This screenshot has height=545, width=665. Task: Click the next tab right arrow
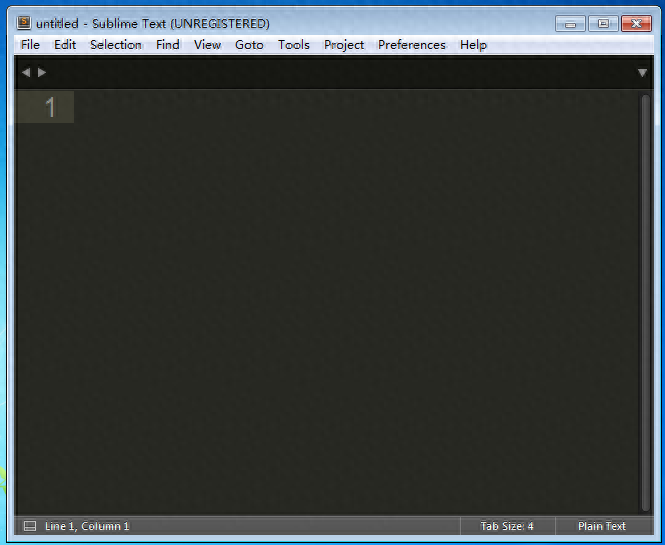[x=42, y=73]
